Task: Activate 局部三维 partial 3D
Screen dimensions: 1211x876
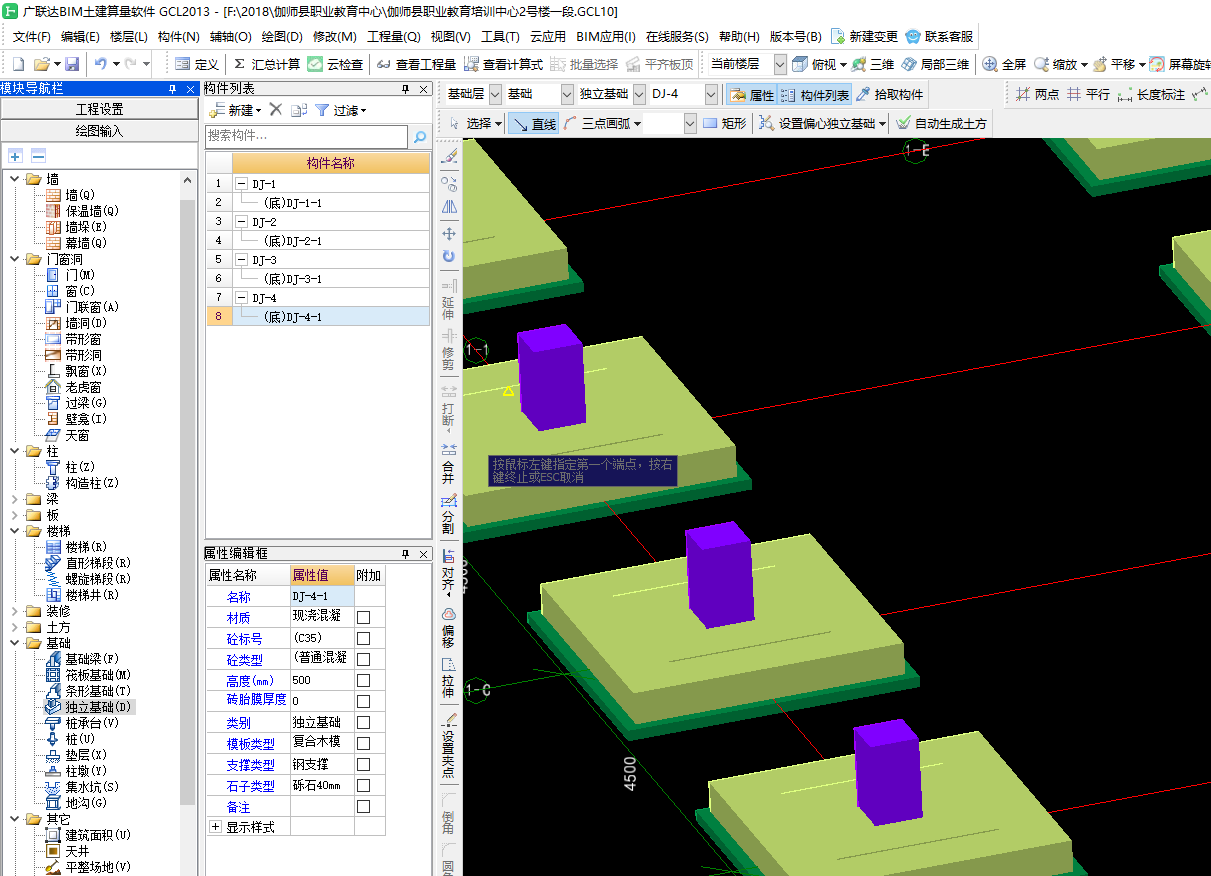Action: (x=935, y=64)
